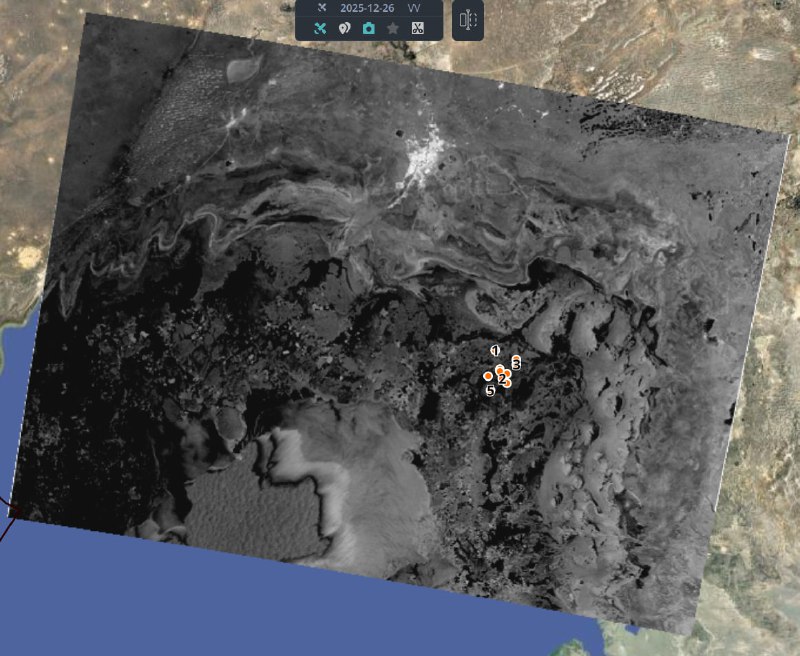
Task: Toggle the grey star favorite icon
Action: click(x=393, y=28)
